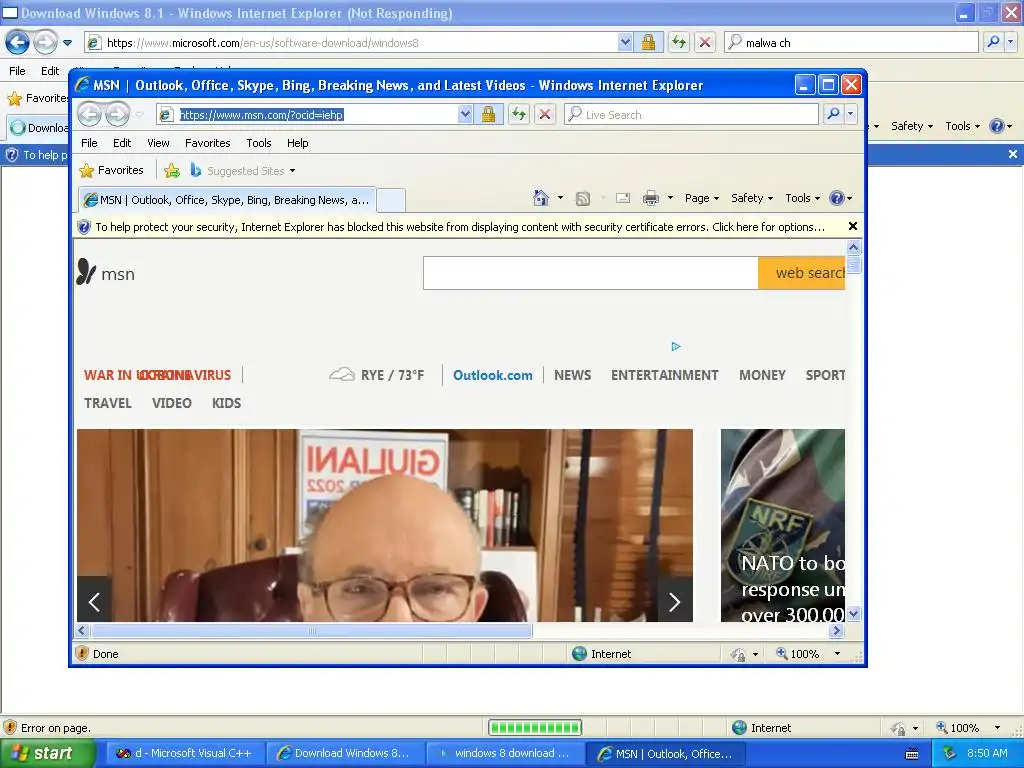Switch to windows 8 download taskbar item
Screen dimensions: 1024x768
(505, 754)
